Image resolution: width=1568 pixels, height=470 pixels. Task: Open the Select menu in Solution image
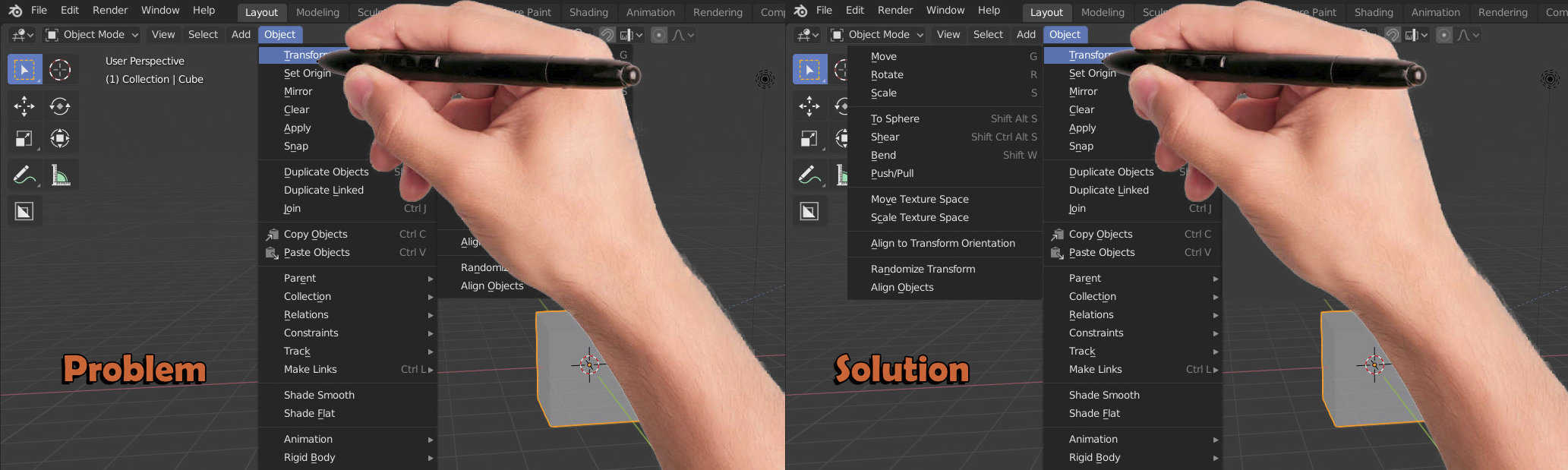988,35
